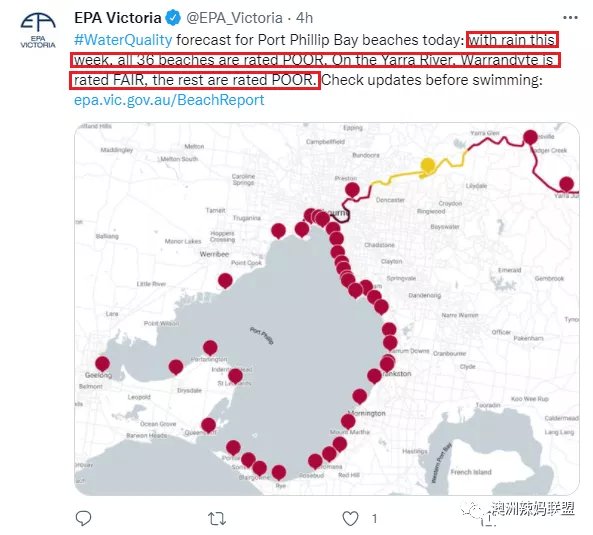The image size is (593, 535).
Task: Click the red marker near Little River
Action: point(225,281)
